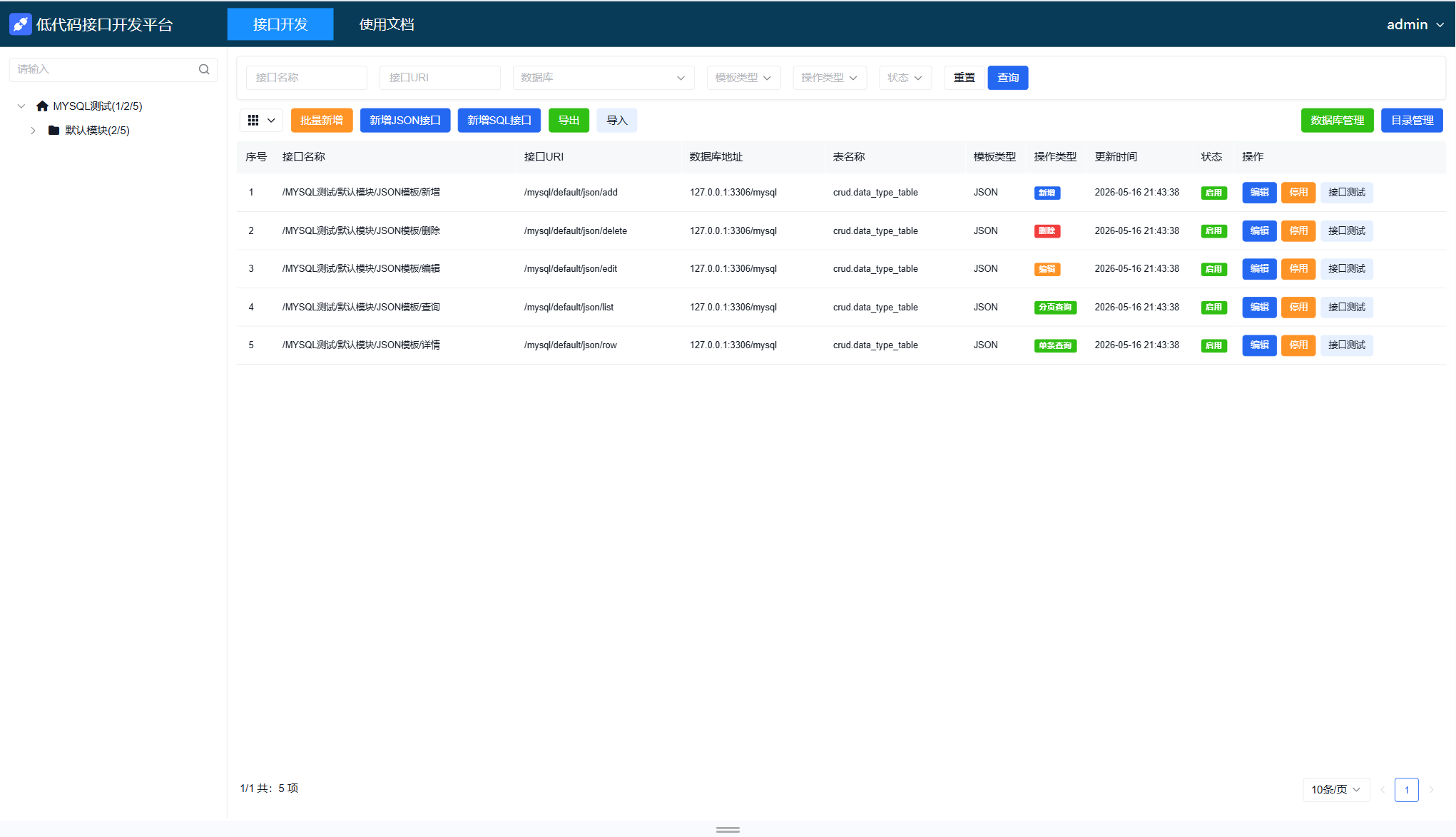Click the 新增 operation type tag
Viewport: 1456px width, 837px height.
click(1047, 193)
